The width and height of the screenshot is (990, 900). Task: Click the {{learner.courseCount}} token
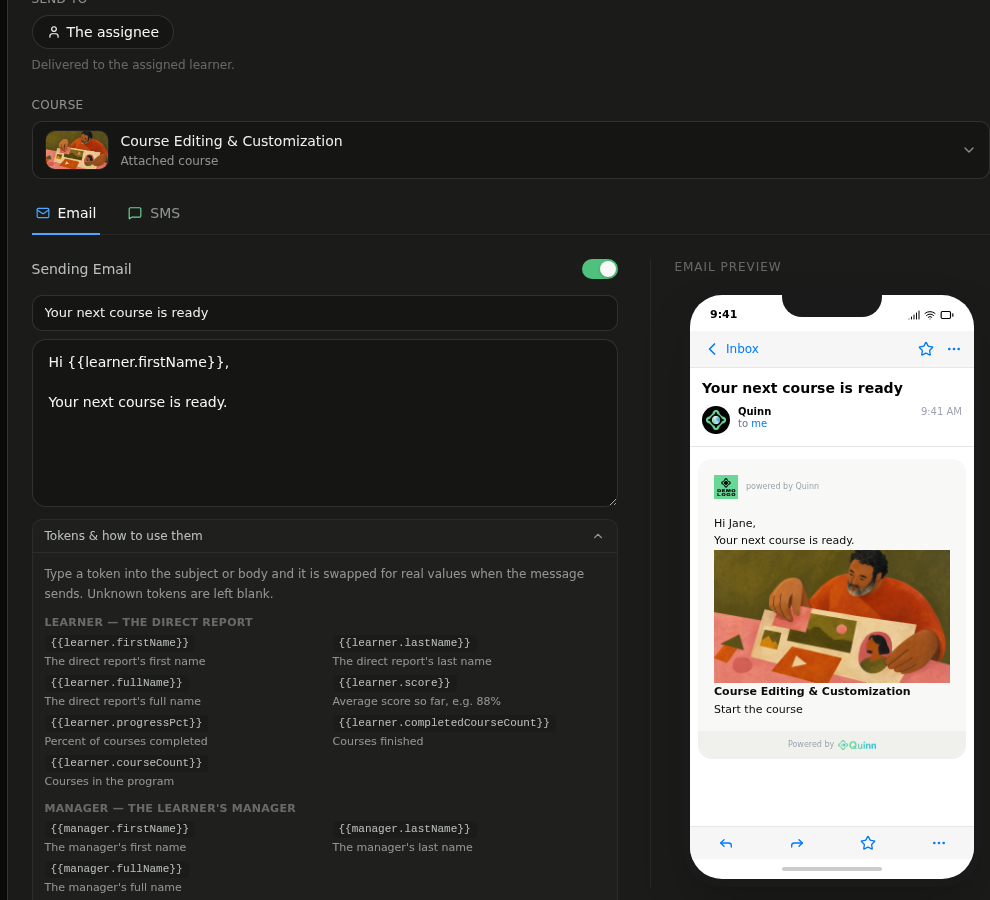(126, 763)
